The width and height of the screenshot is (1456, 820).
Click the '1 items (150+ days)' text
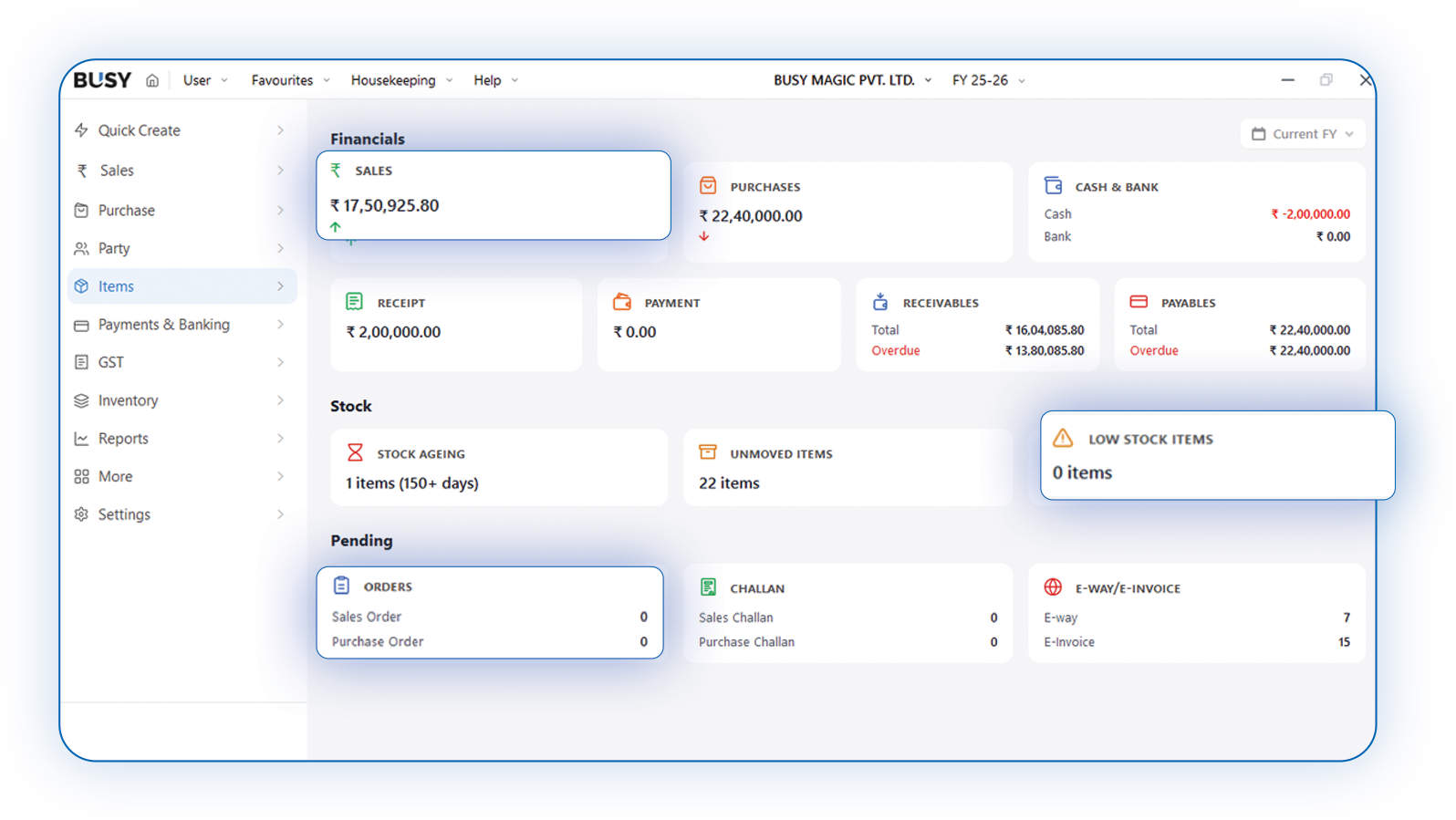(x=412, y=483)
